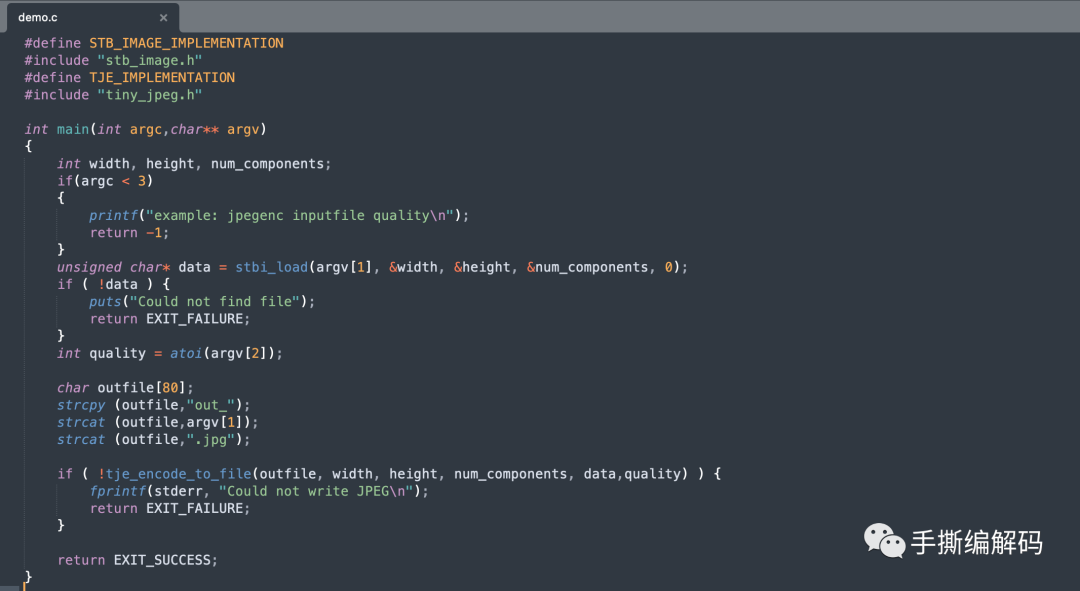Click the stbi_load function call
This screenshot has height=591, width=1080.
271,267
